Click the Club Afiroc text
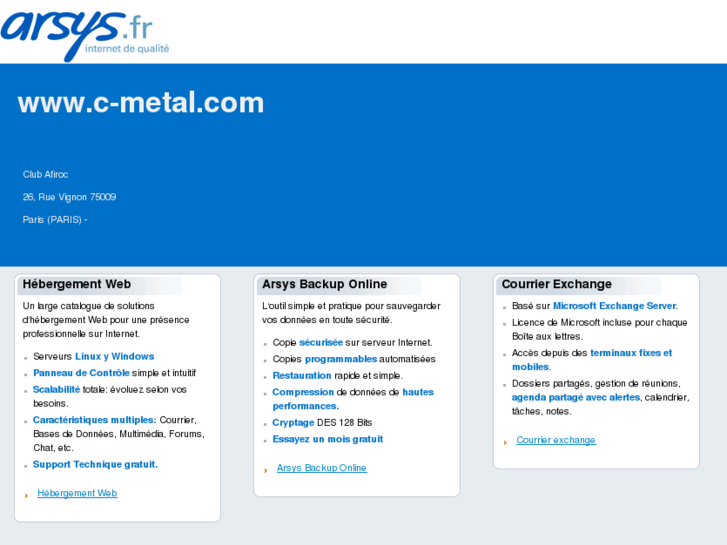This screenshot has height=545, width=727. (x=45, y=174)
